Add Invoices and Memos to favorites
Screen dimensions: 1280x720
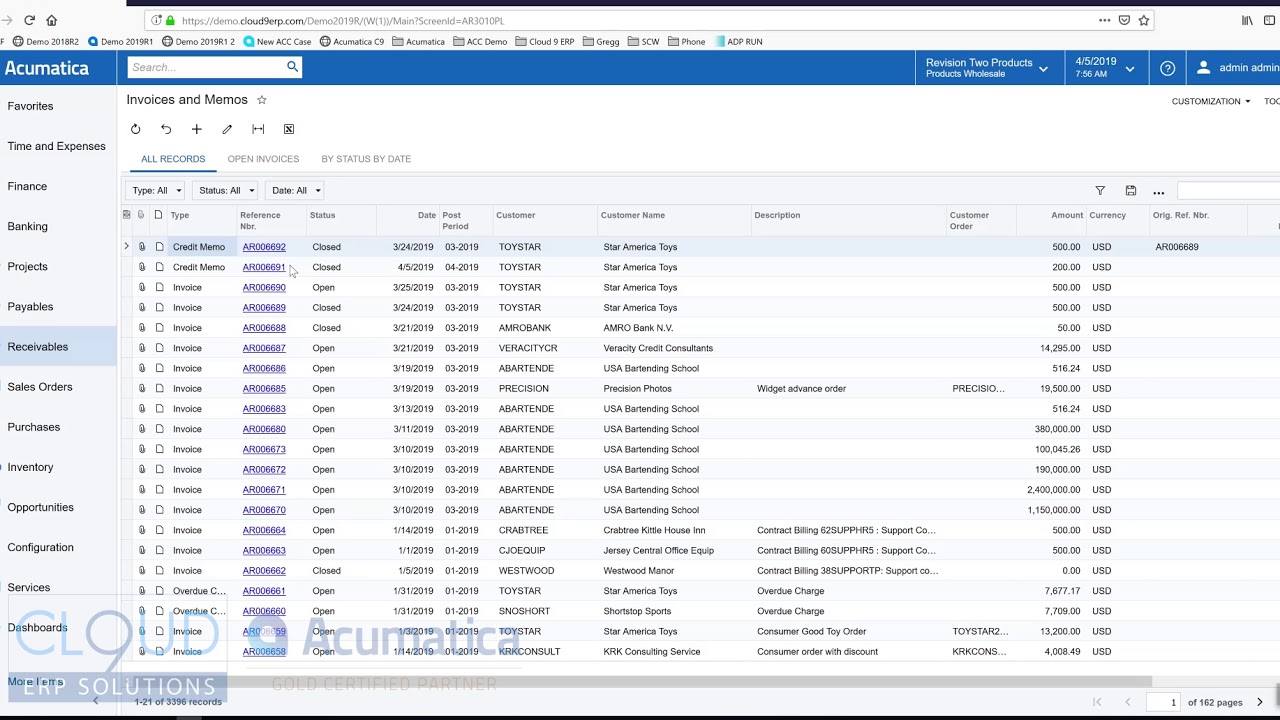[262, 100]
